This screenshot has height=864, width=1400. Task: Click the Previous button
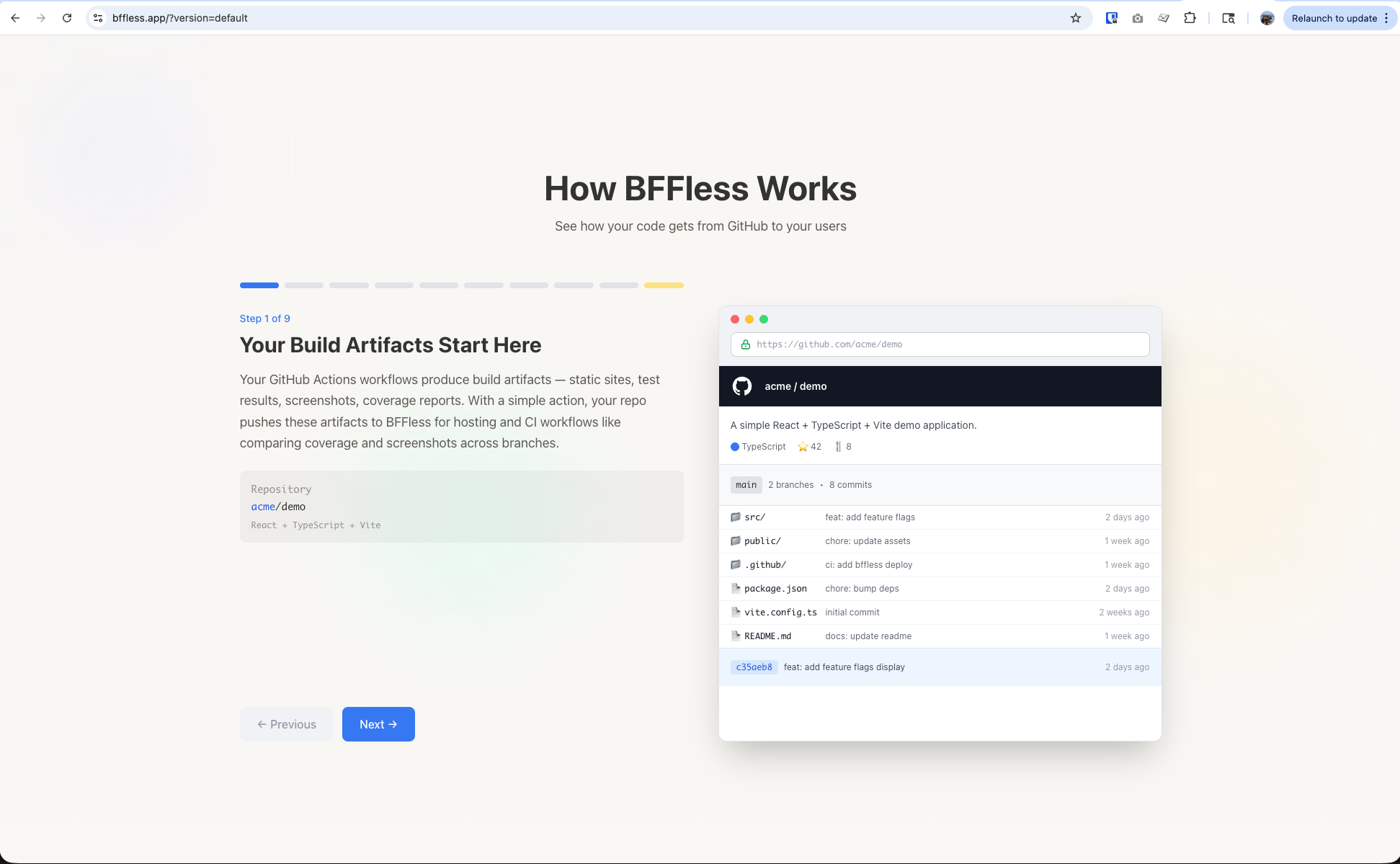(287, 724)
